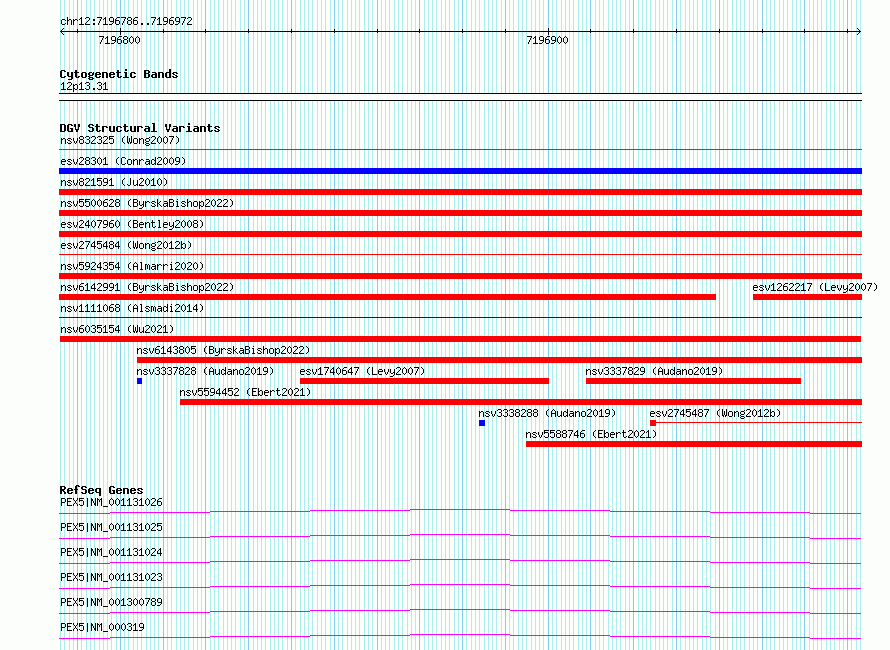Image resolution: width=890 pixels, height=650 pixels.
Task: Click the chr12:7196786..7196972 coordinate label
Action: pyautogui.click(x=126, y=21)
